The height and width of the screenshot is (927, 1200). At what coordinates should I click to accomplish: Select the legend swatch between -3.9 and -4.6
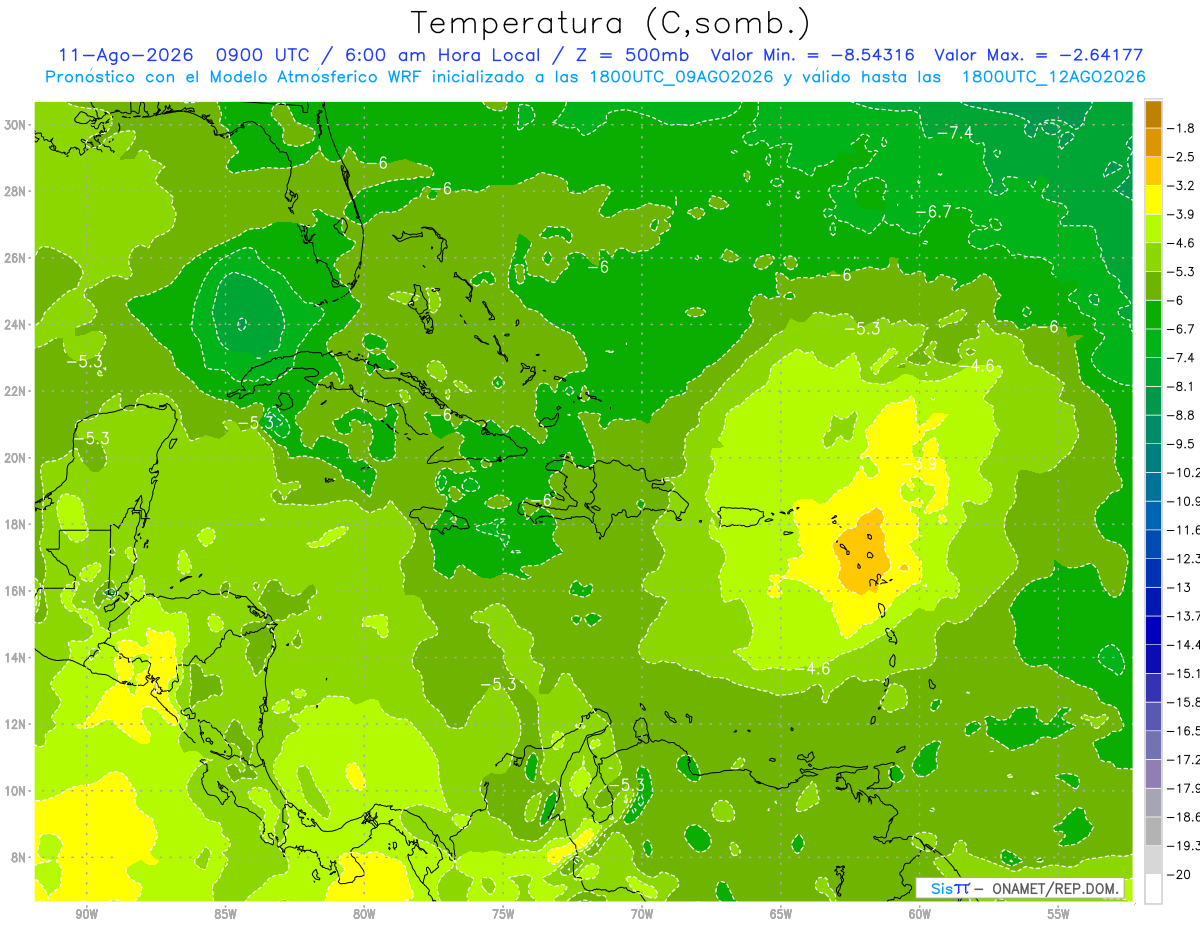coord(1153,228)
